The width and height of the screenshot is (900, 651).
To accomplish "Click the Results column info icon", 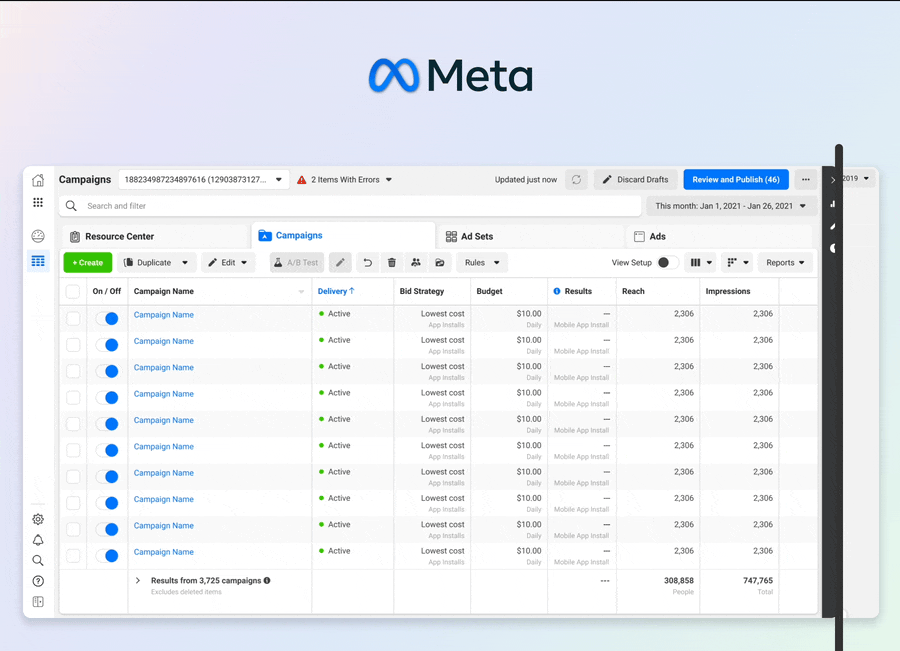I will click(x=557, y=291).
